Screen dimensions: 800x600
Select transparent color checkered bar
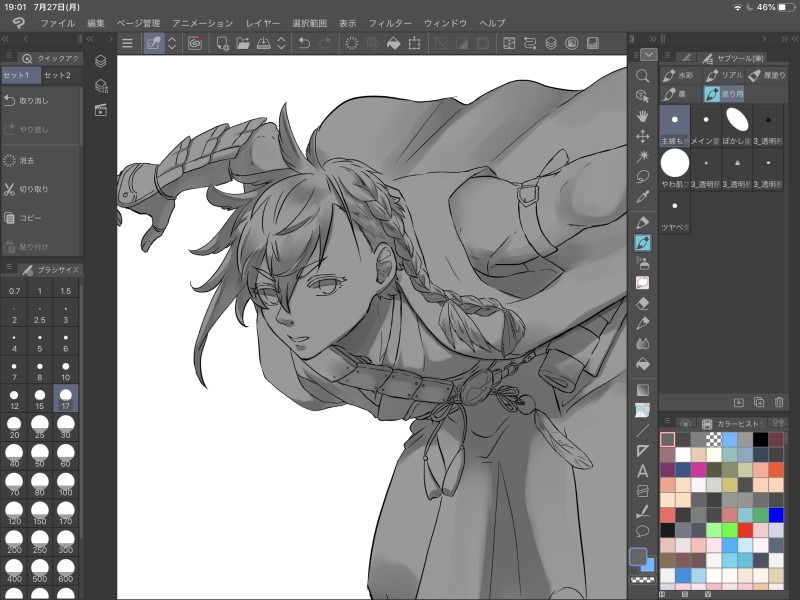[642, 580]
